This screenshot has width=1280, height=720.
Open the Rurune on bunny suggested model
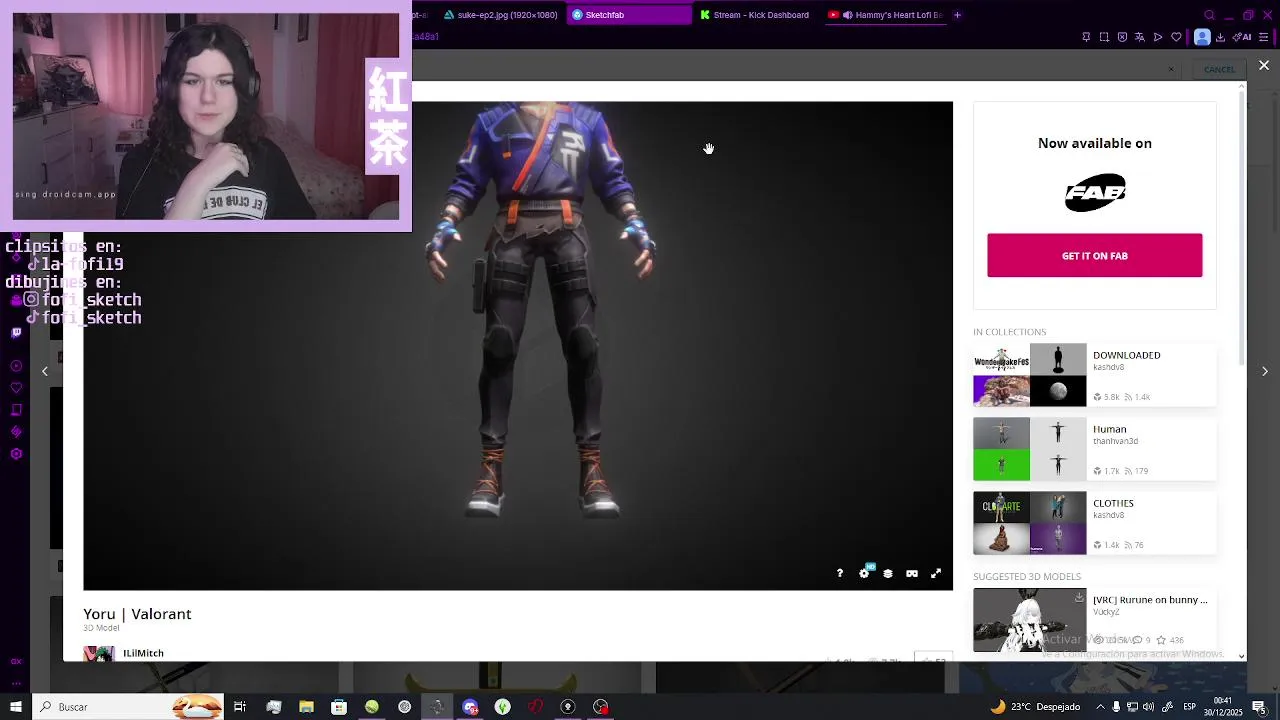coord(1150,600)
